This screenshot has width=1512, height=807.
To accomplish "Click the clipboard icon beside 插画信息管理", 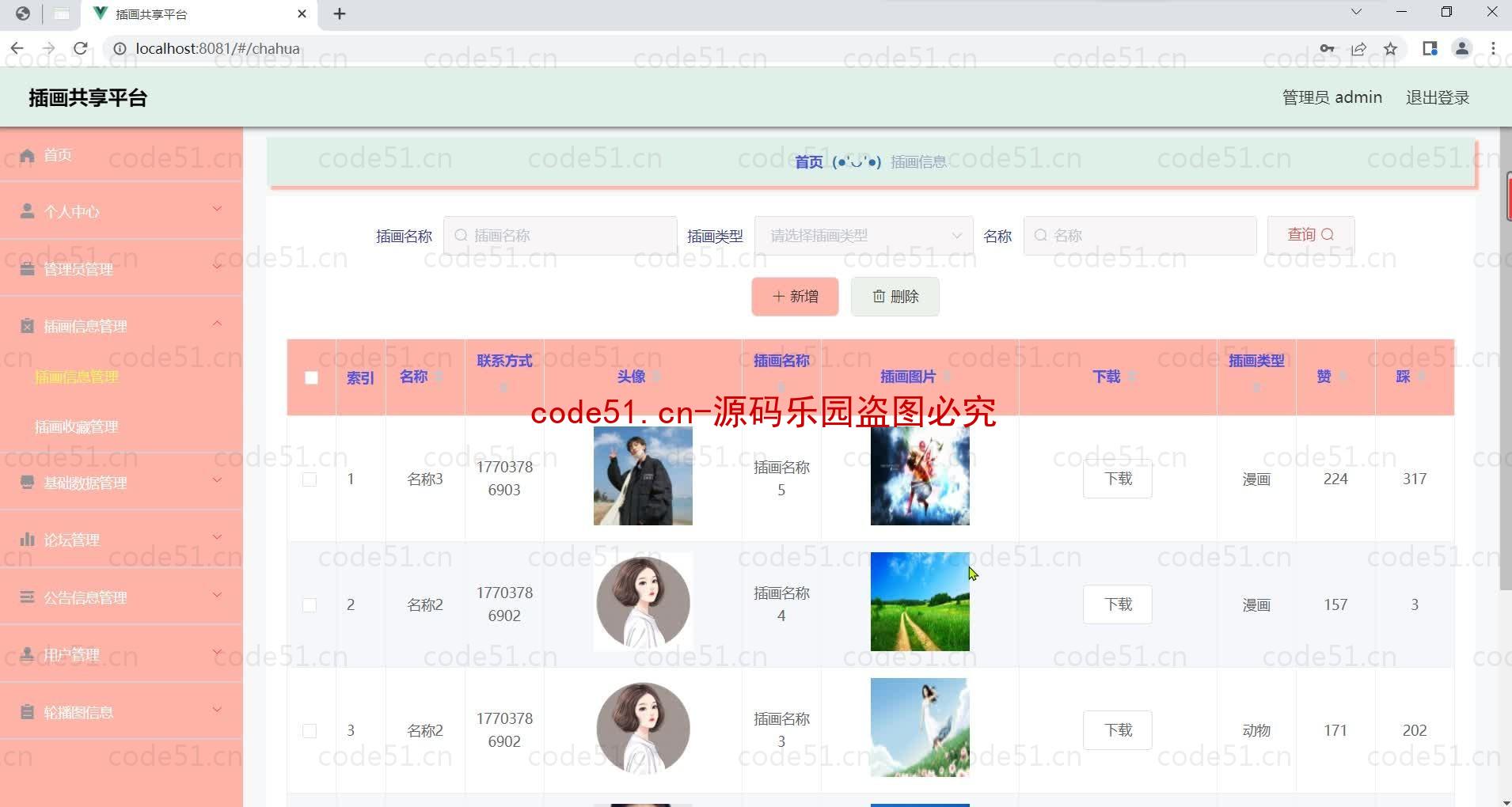I will (28, 326).
